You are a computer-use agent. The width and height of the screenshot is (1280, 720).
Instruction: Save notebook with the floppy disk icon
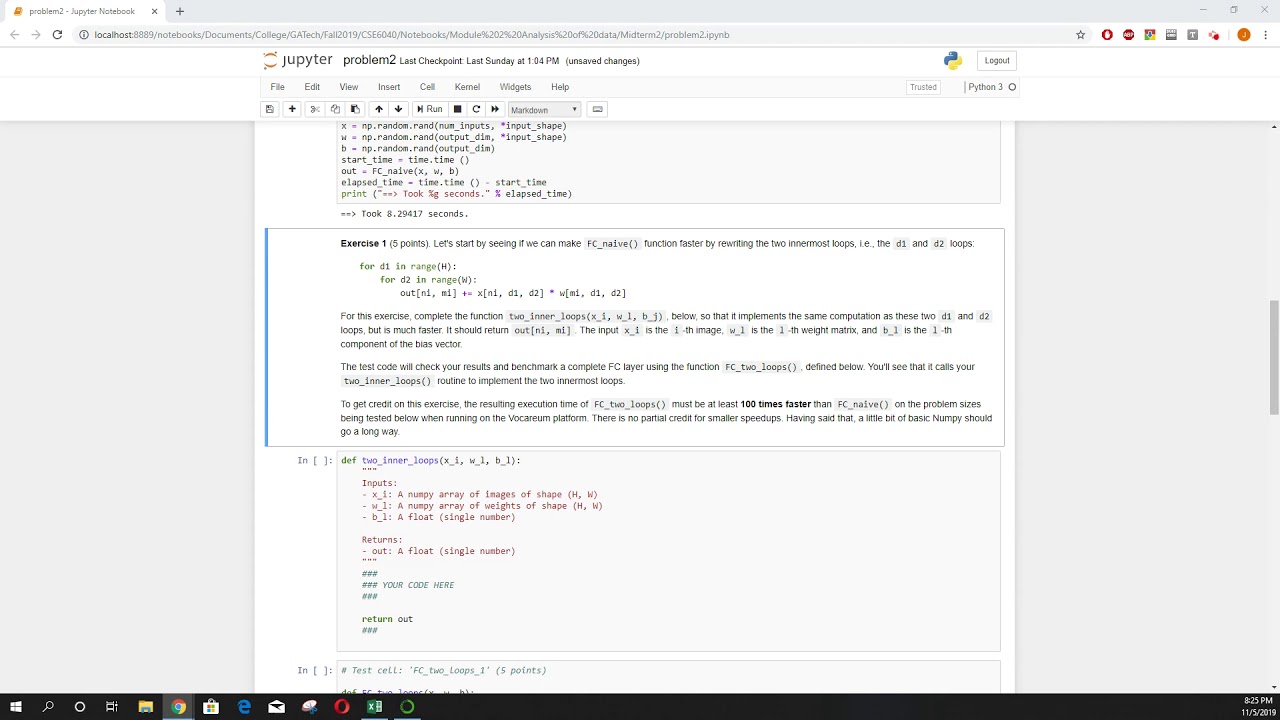[x=269, y=109]
